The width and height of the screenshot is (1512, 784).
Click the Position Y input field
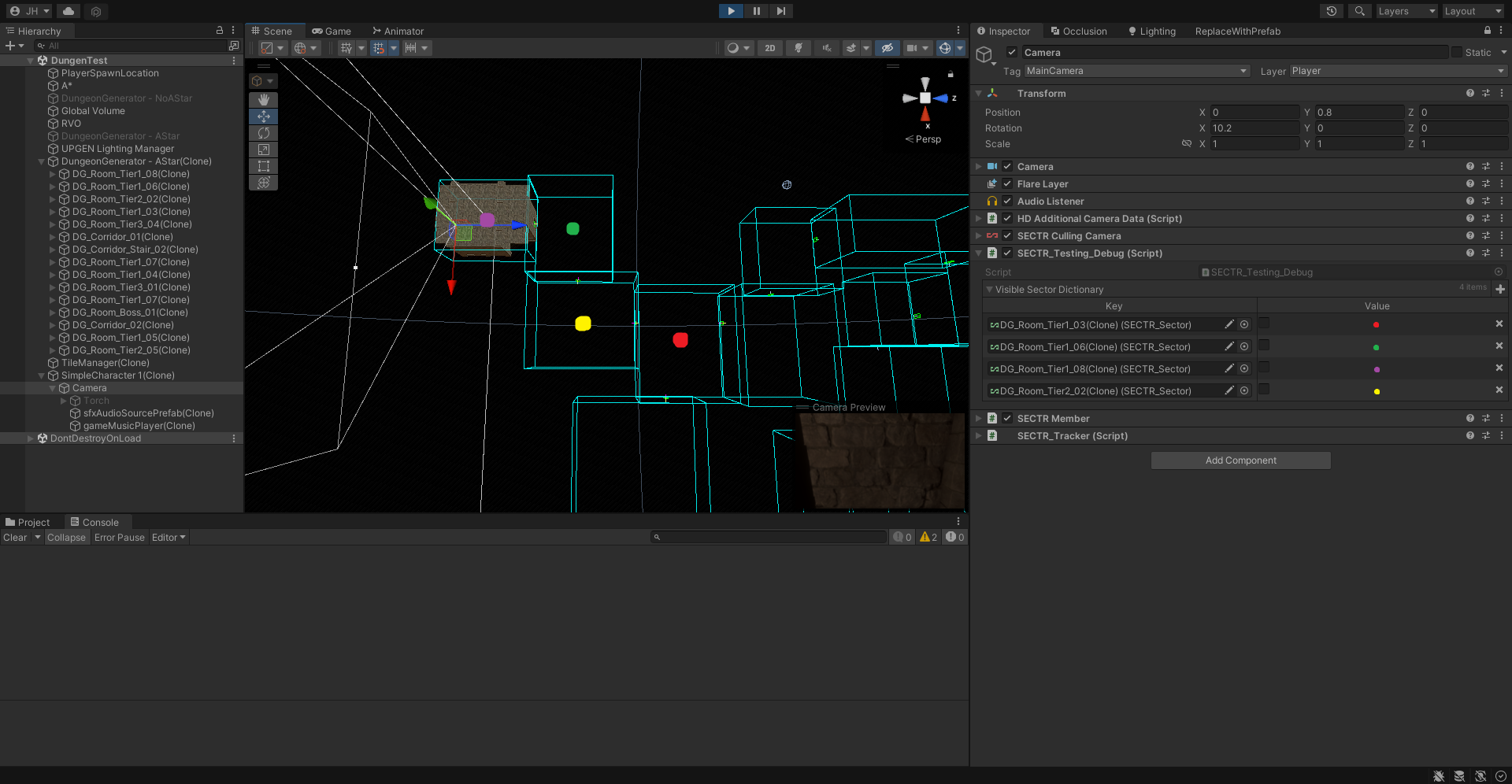(1358, 113)
